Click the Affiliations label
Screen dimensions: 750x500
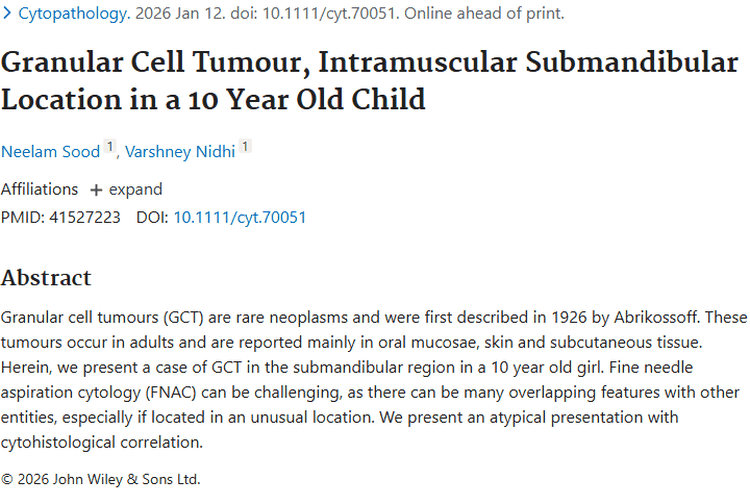(x=39, y=189)
